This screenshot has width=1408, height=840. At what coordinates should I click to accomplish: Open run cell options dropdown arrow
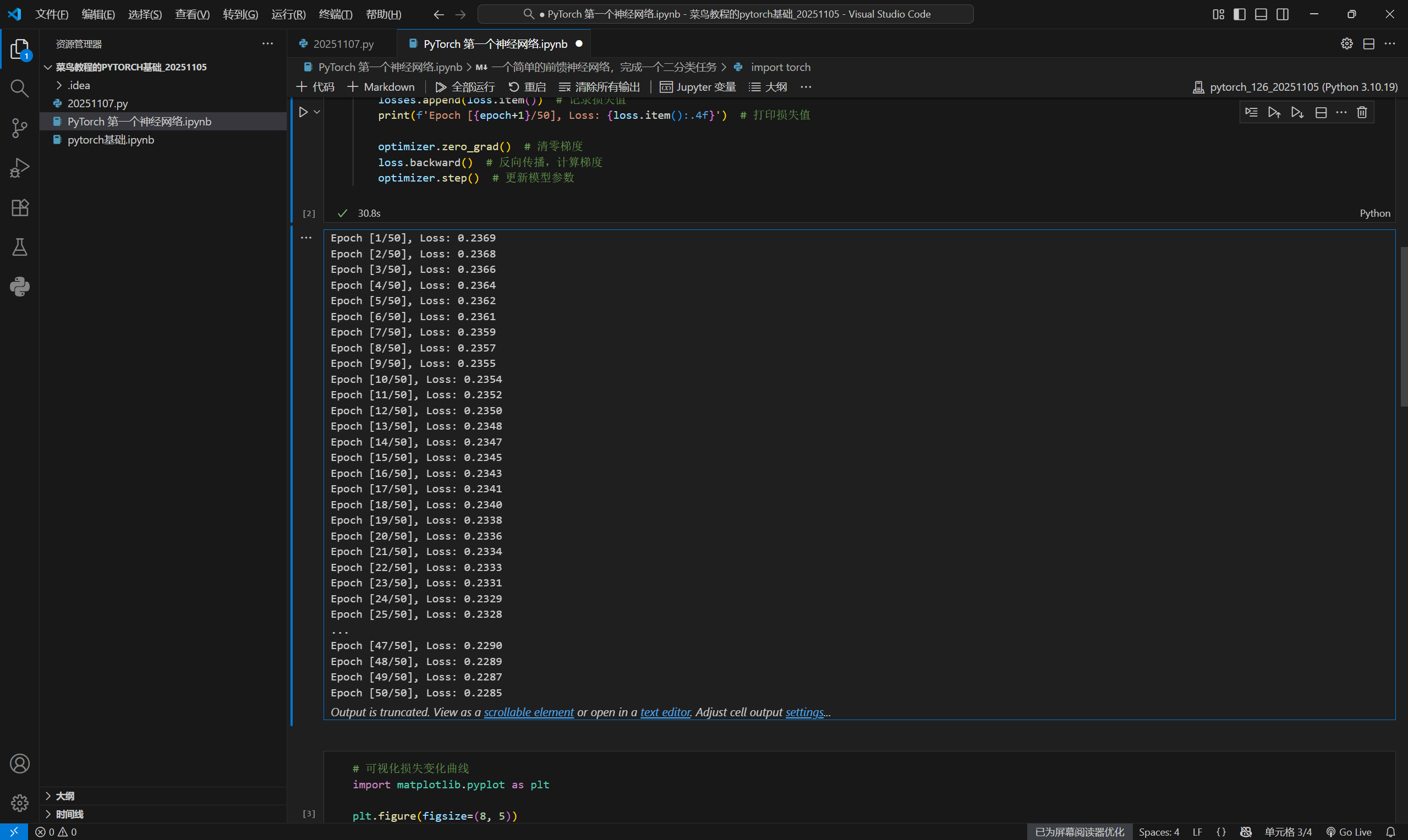(317, 112)
